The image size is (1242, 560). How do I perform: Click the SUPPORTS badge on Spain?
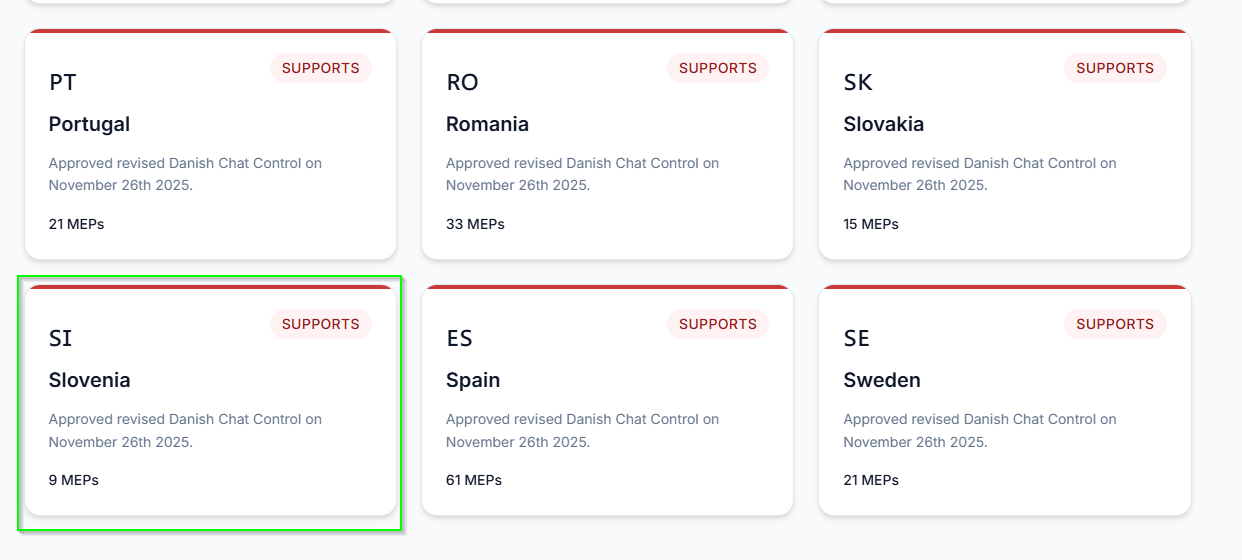[717, 324]
